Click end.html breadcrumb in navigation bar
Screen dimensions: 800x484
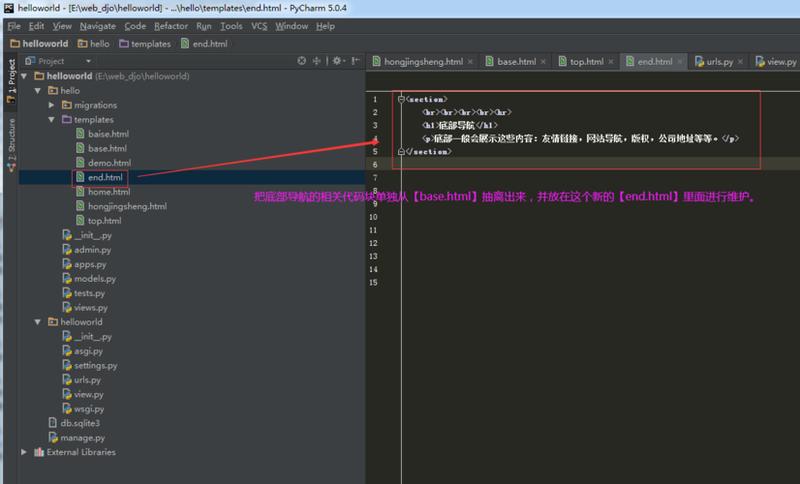click(204, 44)
